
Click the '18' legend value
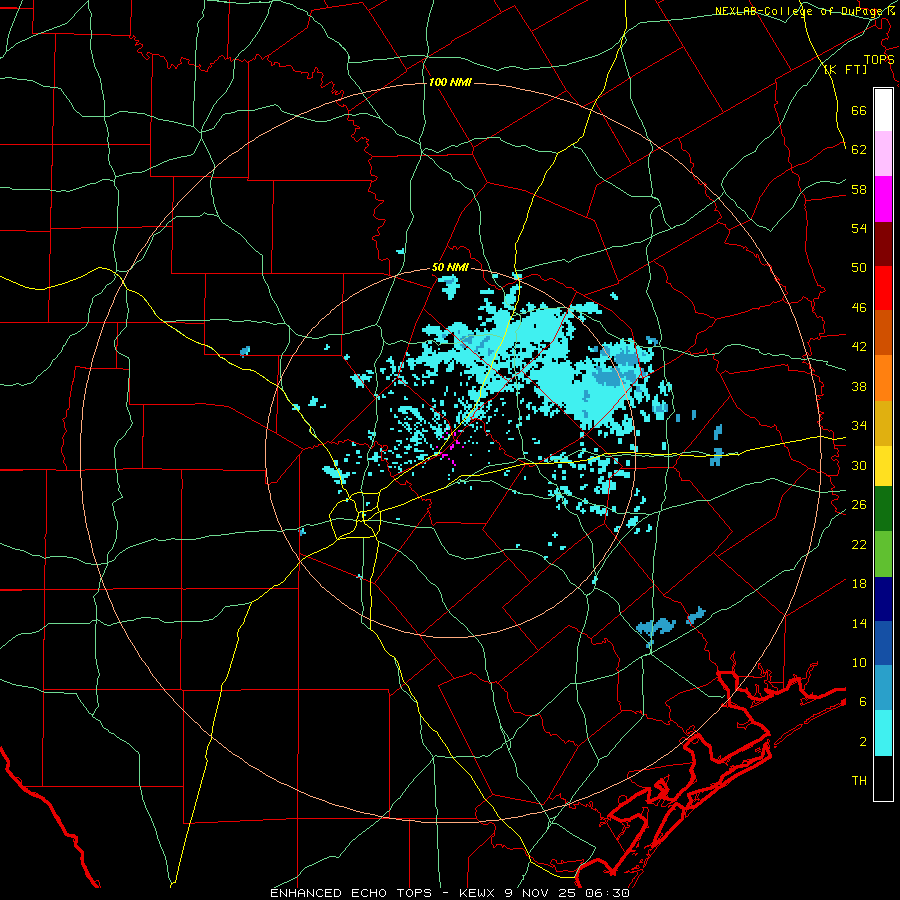coord(859,584)
